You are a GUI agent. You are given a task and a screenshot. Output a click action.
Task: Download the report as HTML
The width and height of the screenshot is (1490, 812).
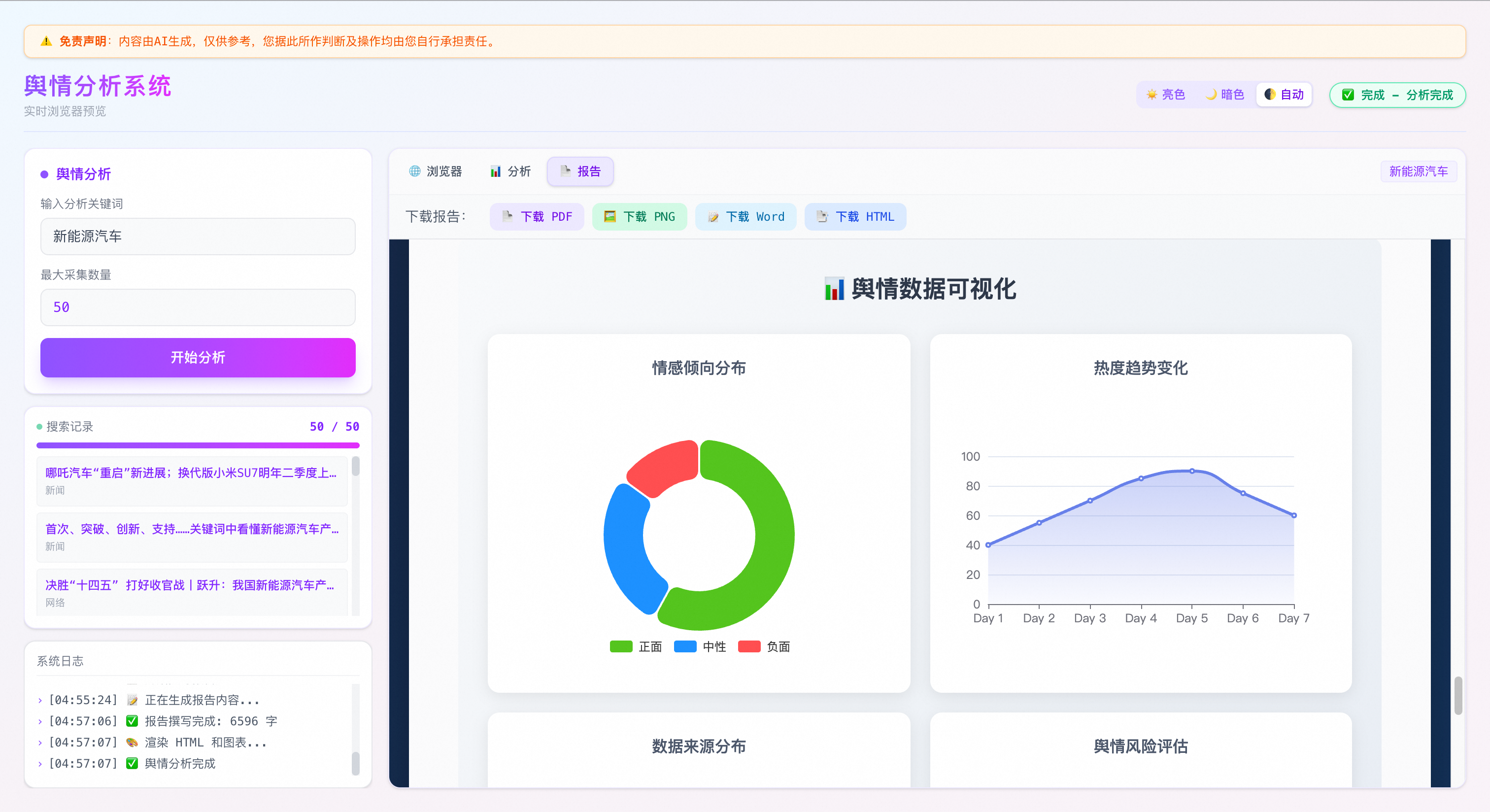855,217
